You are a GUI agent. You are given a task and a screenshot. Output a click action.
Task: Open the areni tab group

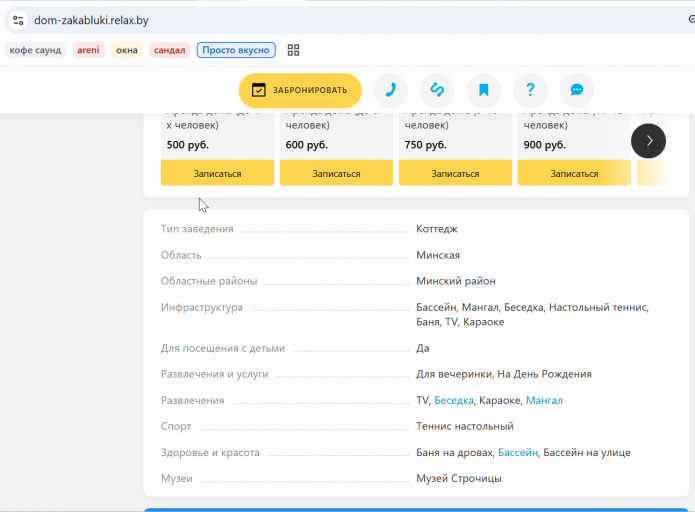[x=88, y=50]
